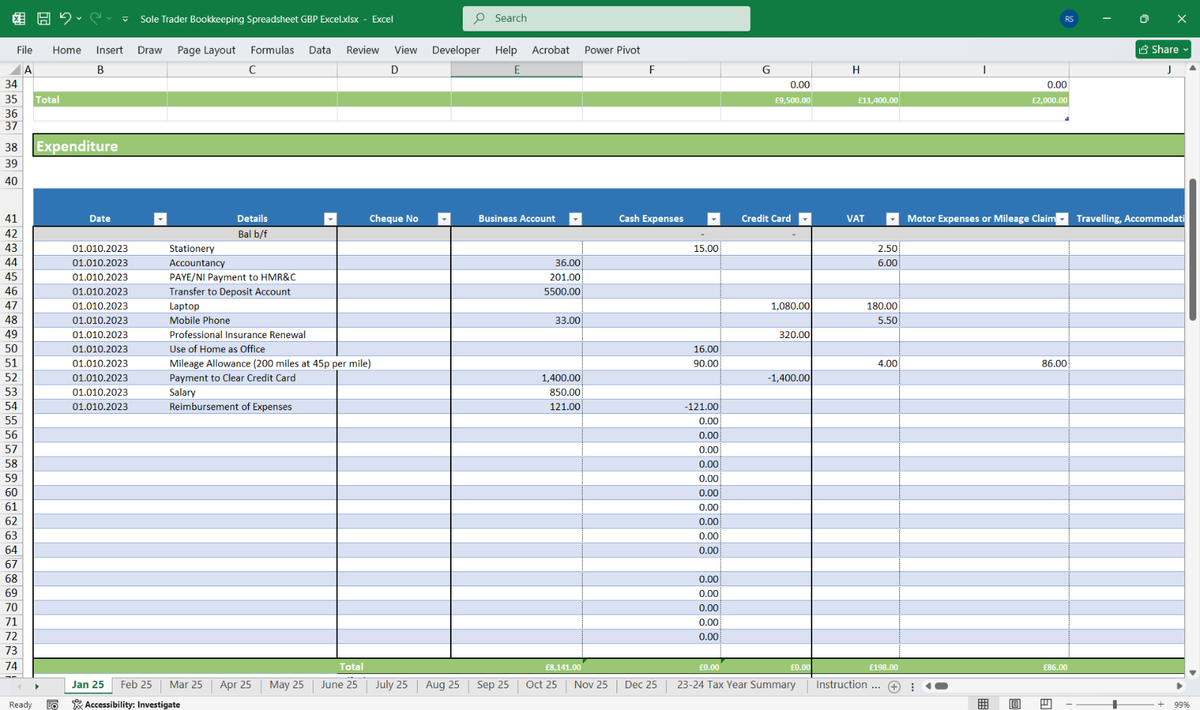This screenshot has width=1200, height=710.
Task: Click the macro recording status bar icon
Action: (x=54, y=704)
